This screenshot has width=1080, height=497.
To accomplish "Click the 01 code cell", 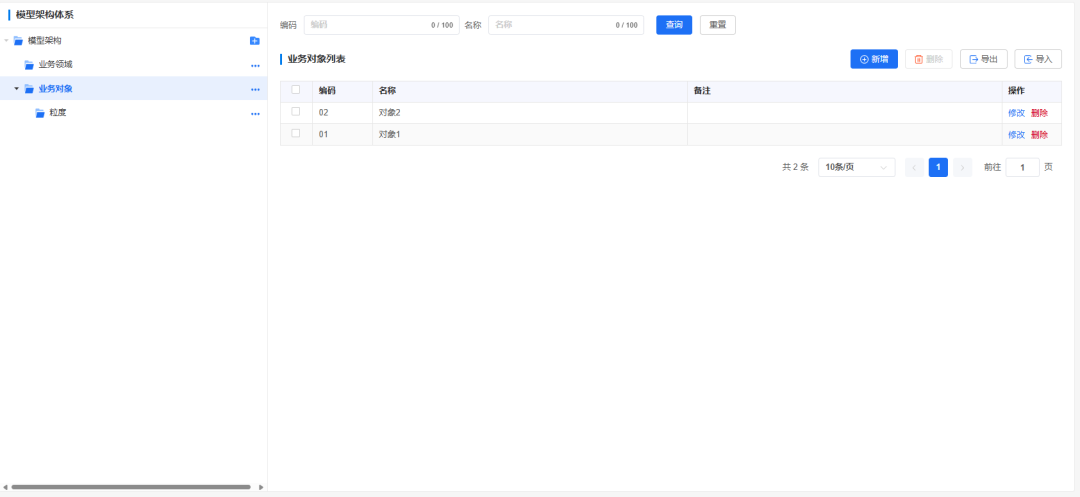I will (x=342, y=135).
